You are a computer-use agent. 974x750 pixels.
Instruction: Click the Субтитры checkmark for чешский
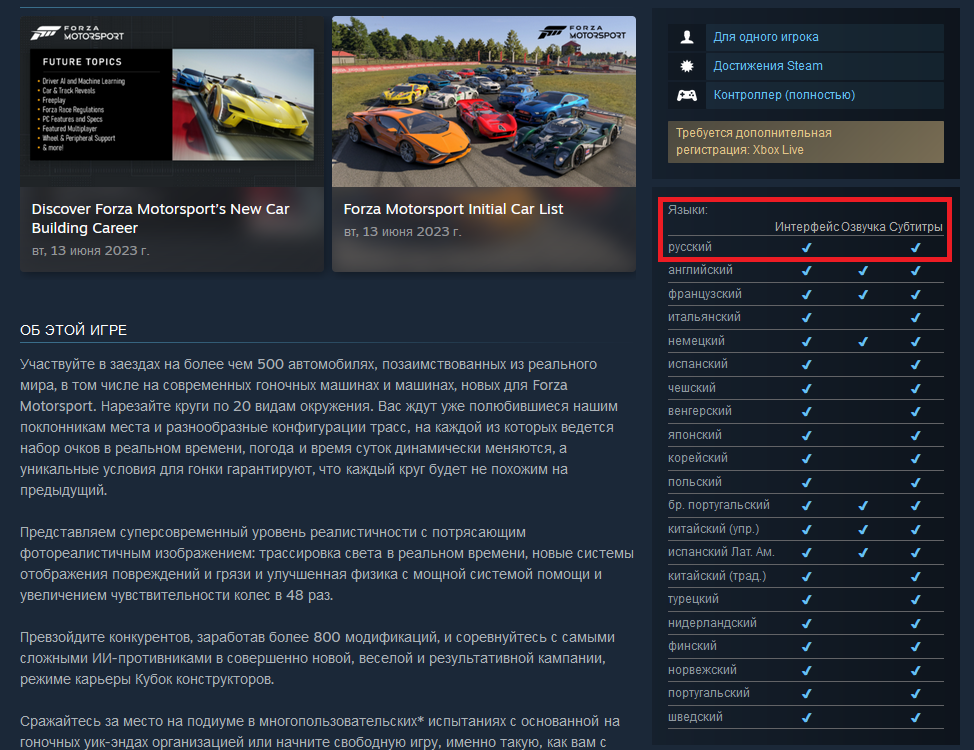click(916, 388)
